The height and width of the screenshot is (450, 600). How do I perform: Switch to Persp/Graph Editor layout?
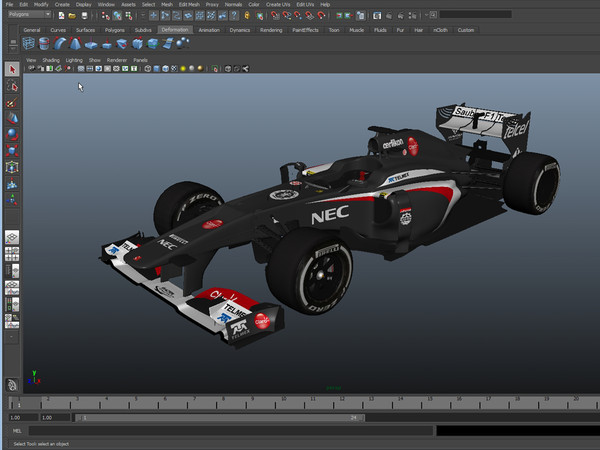point(12,288)
